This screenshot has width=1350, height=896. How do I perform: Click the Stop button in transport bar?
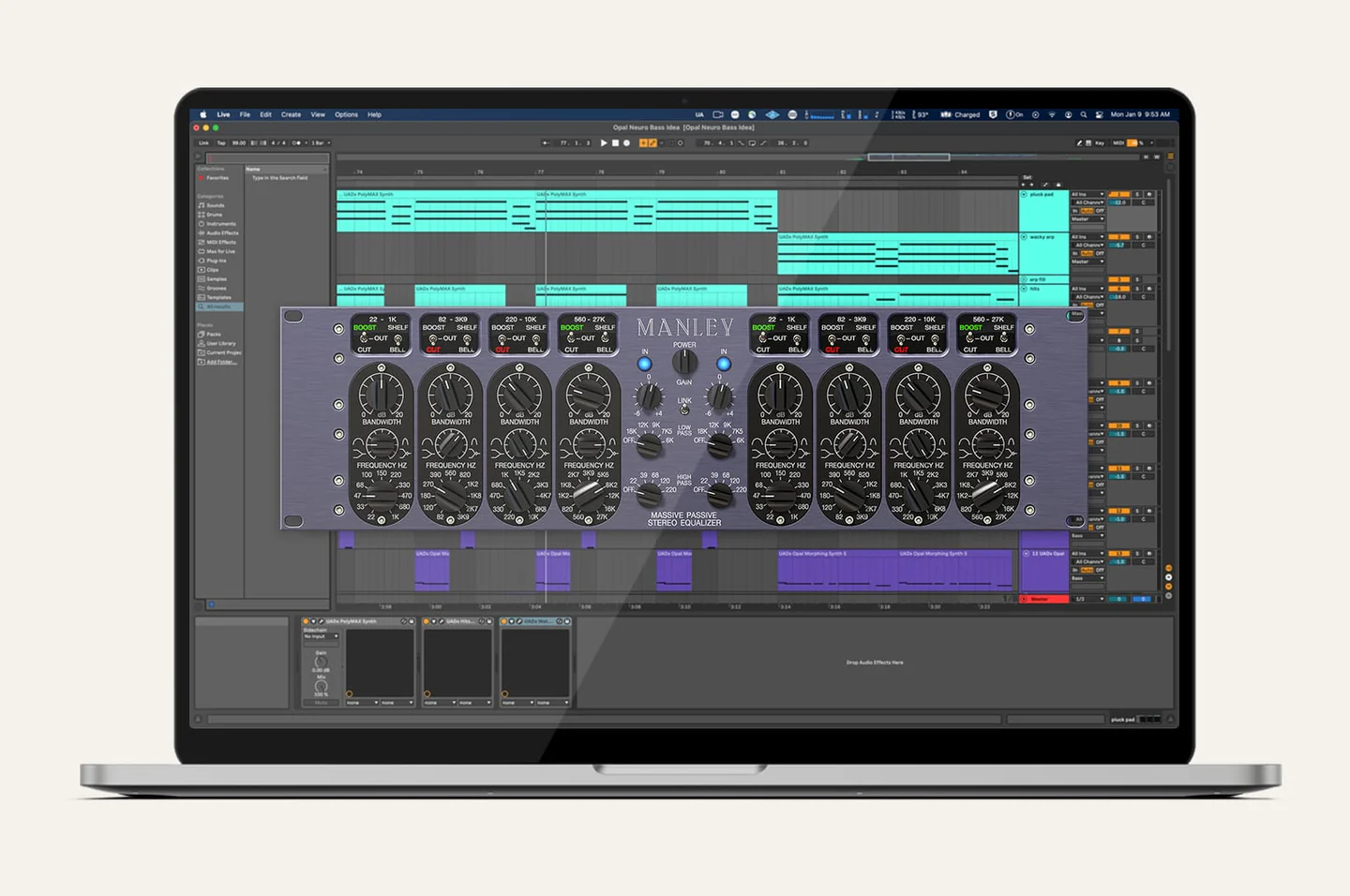click(x=615, y=143)
